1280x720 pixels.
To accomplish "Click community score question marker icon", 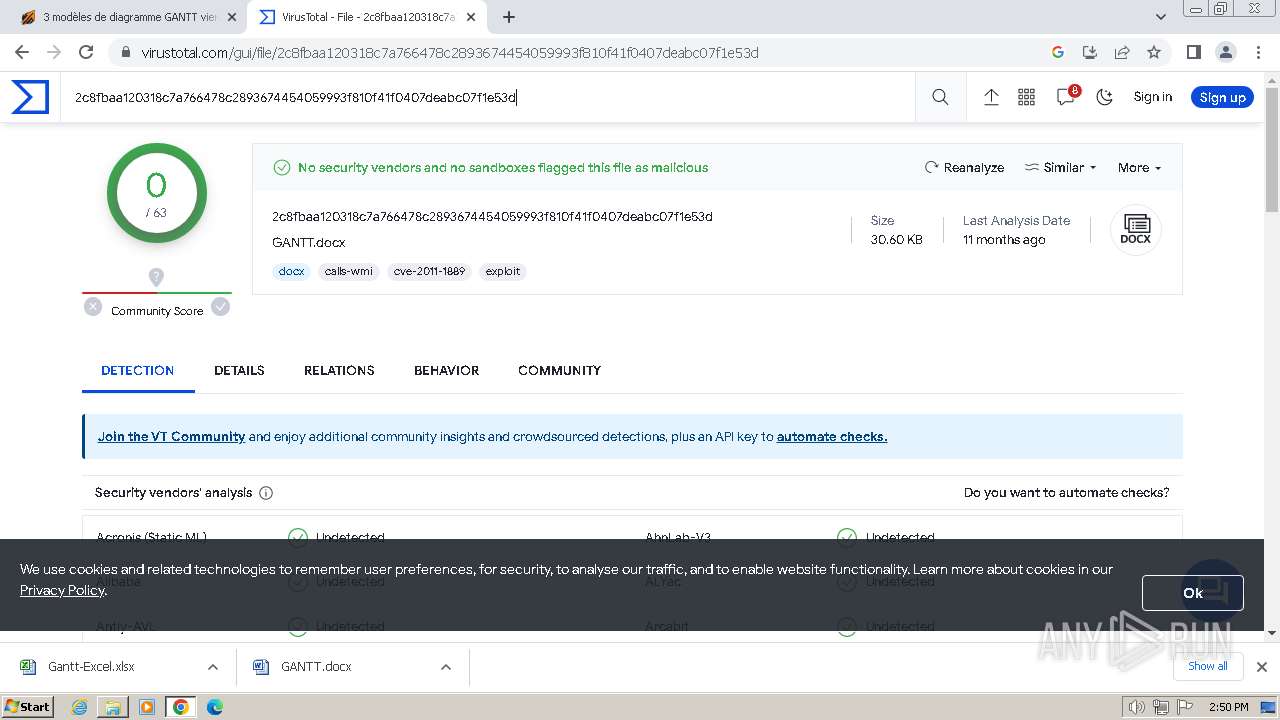I will click(x=156, y=277).
